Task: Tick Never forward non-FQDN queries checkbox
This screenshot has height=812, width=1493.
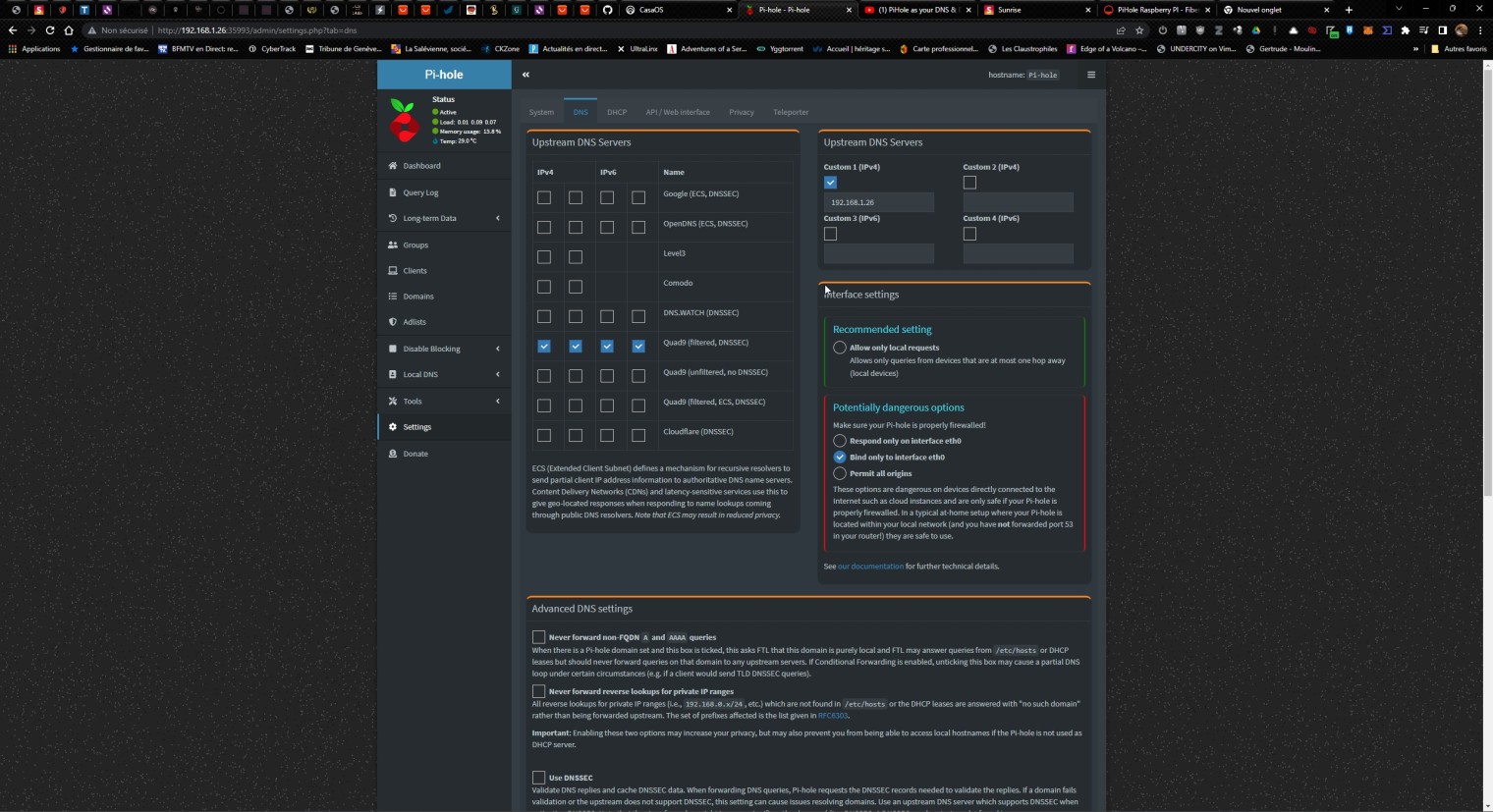Action: click(x=538, y=637)
